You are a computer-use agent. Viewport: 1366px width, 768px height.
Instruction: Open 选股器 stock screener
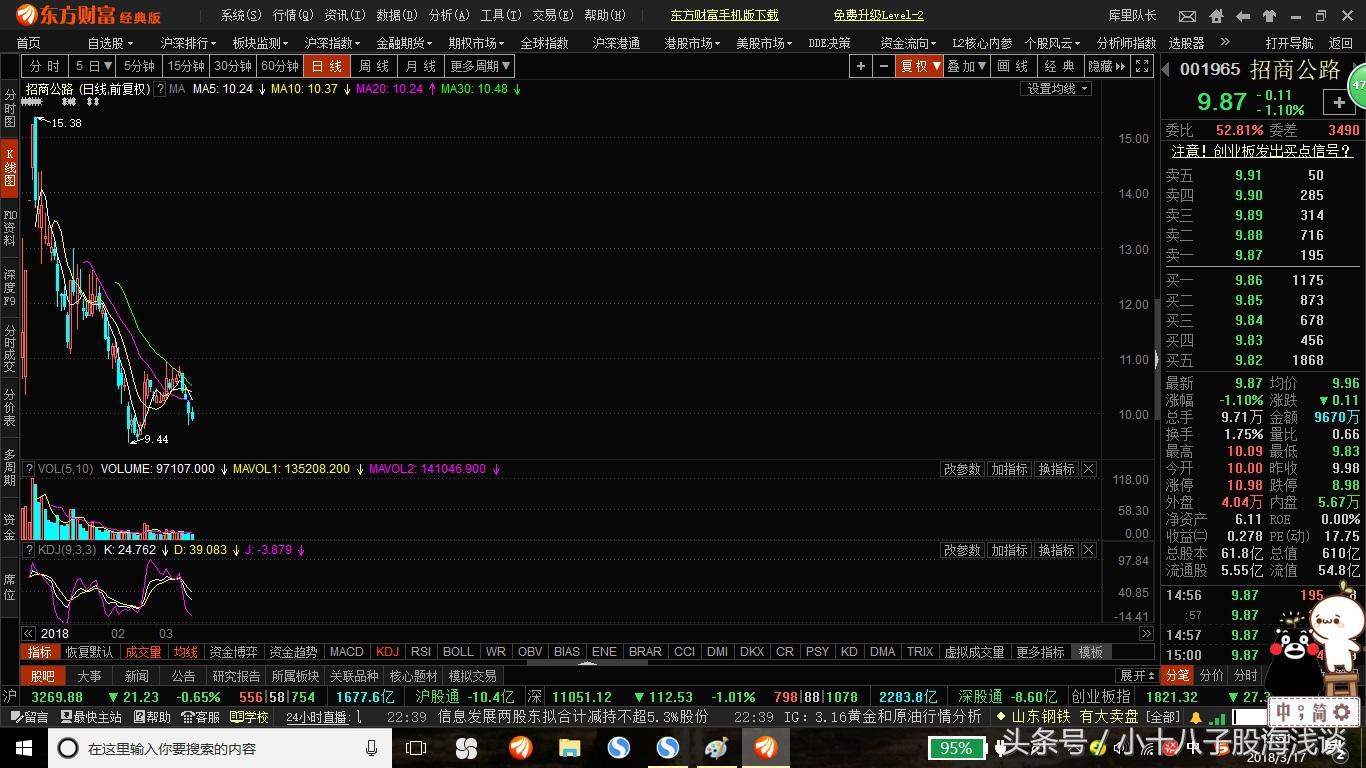tap(1186, 43)
